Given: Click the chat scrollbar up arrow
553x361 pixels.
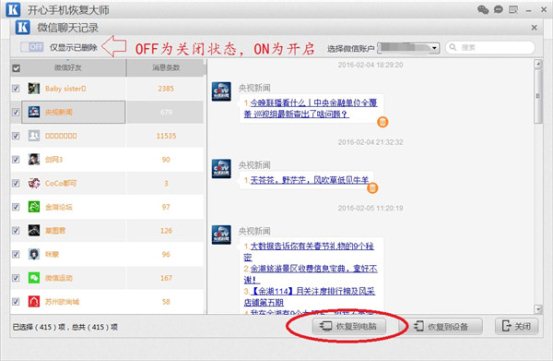Looking at the screenshot, I should 538,64.
